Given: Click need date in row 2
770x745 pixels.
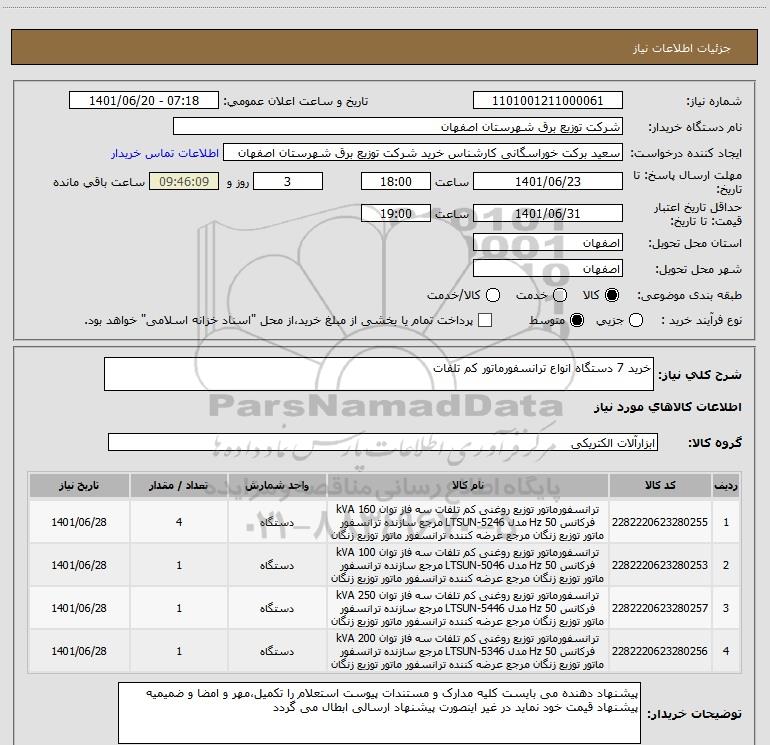Looking at the screenshot, I should pos(79,565).
